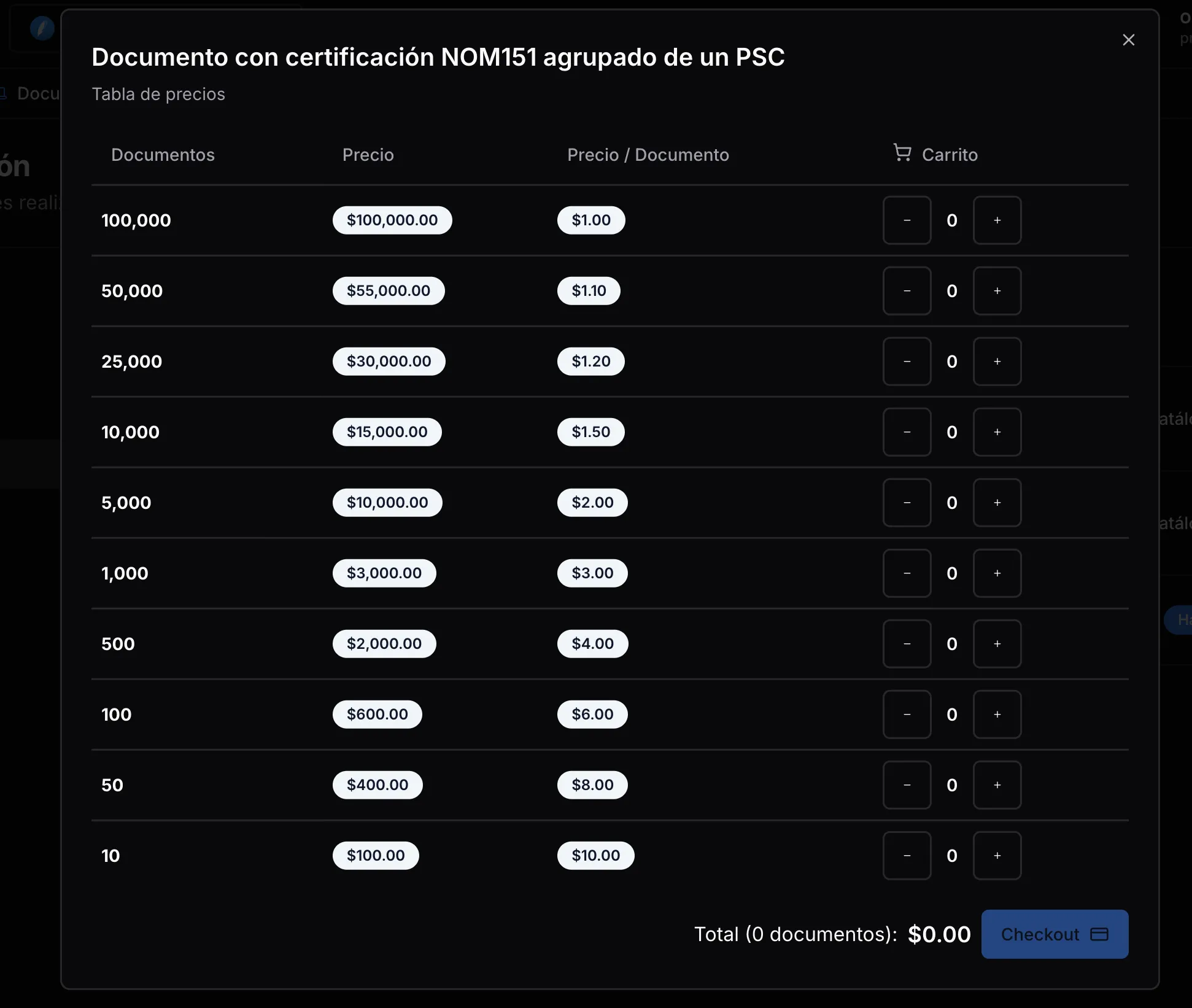This screenshot has width=1192, height=1008.
Task: Decrease the 10 documents package quantity
Action: click(x=907, y=856)
